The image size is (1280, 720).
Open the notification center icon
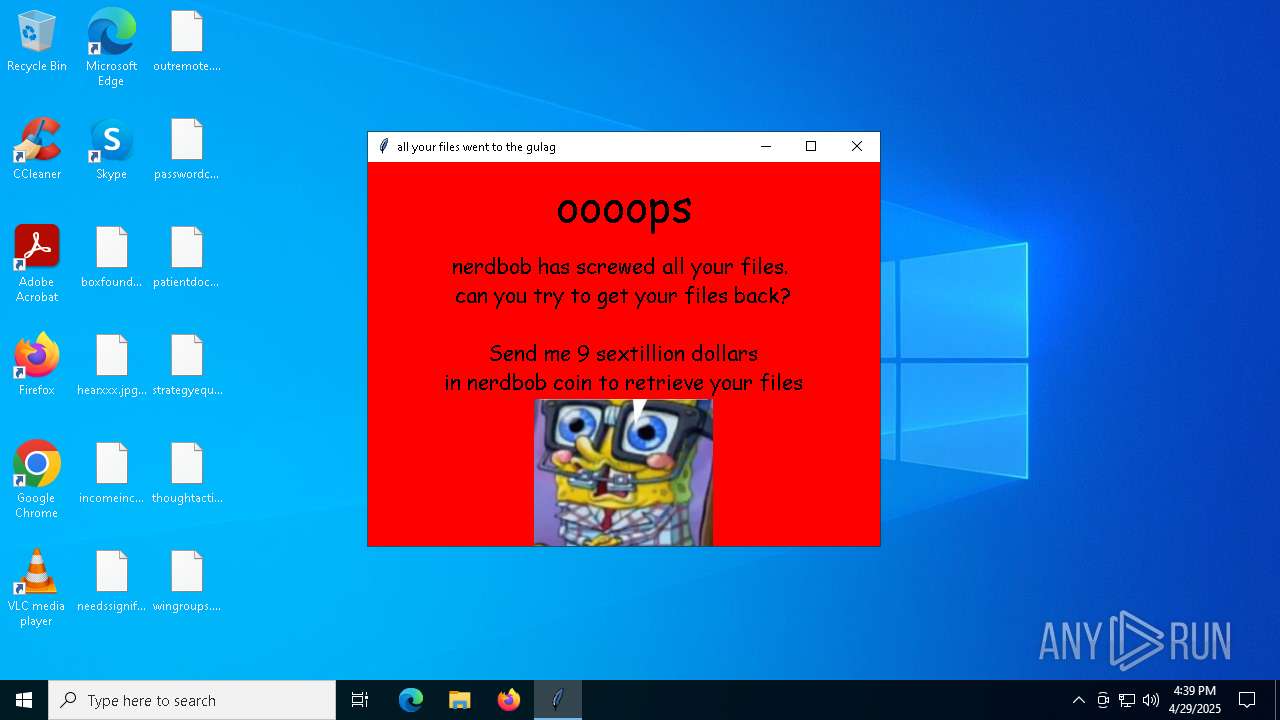1247,700
